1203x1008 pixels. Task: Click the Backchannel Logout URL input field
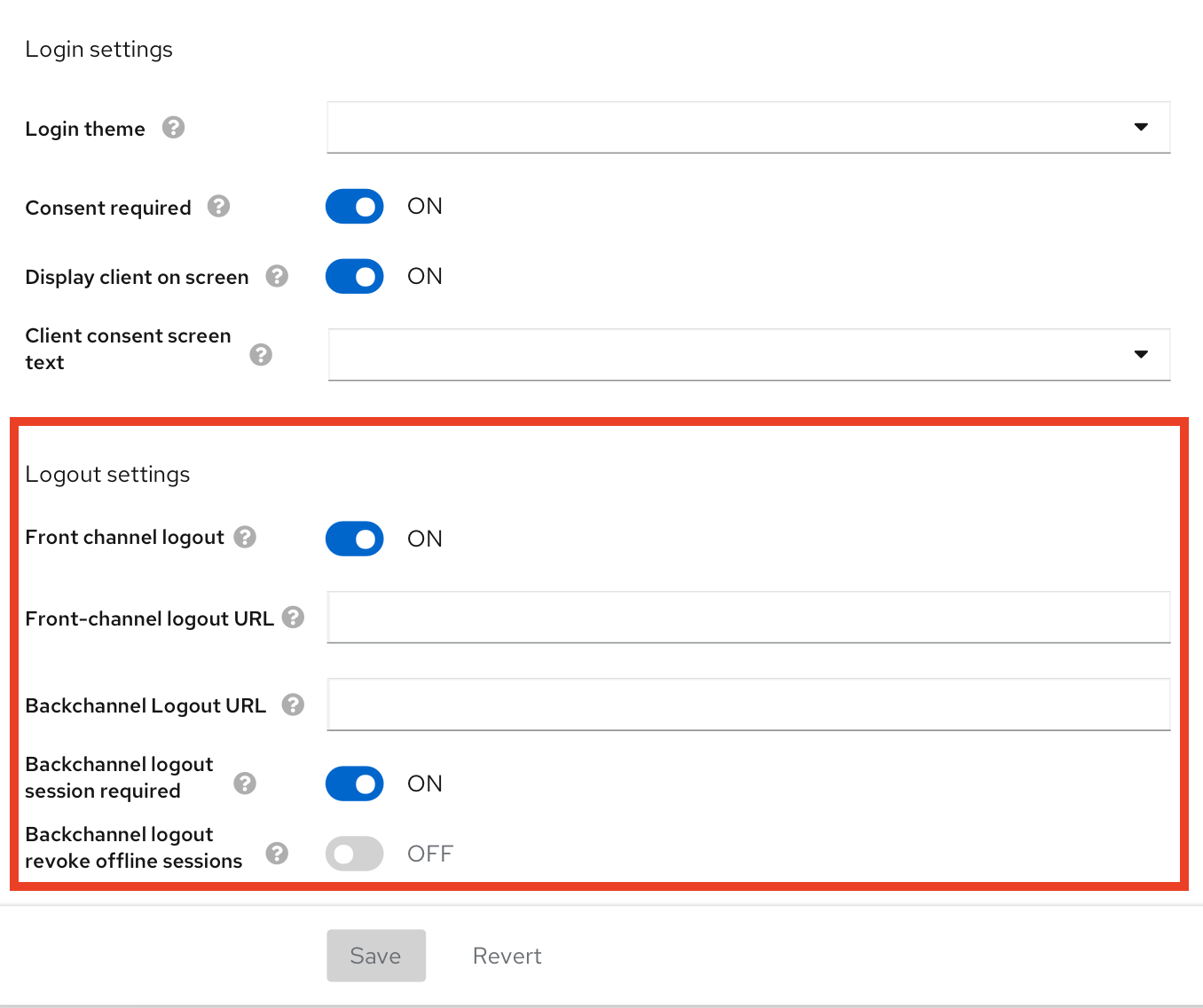click(748, 704)
